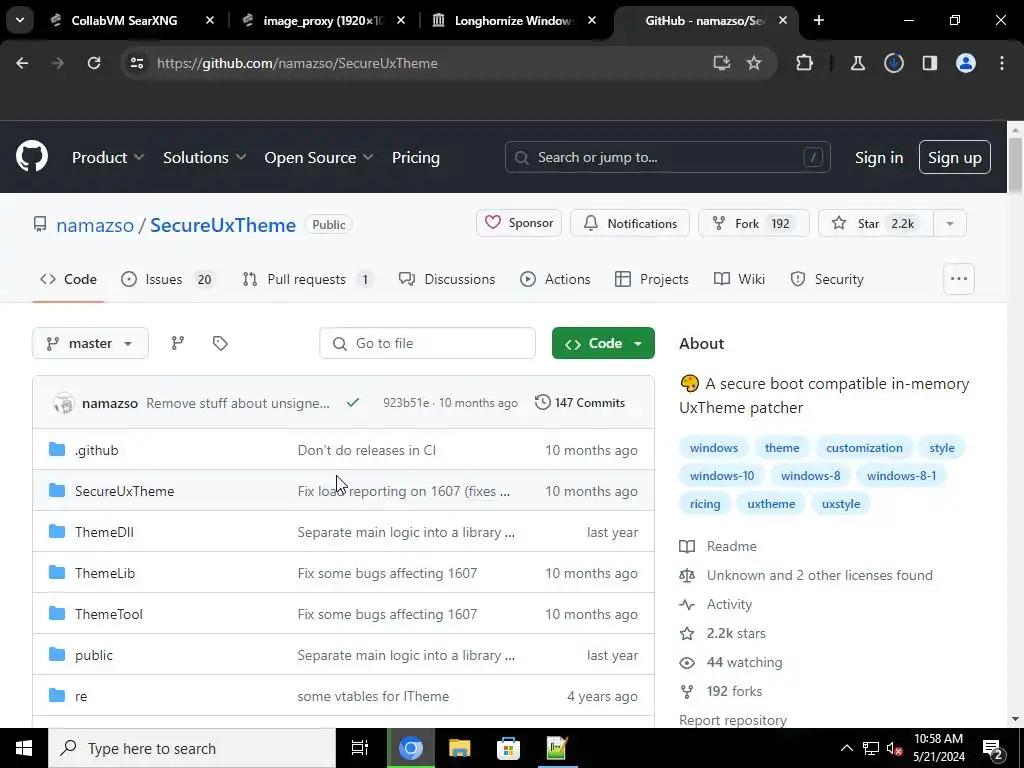Open the ThemeTool folder
This screenshot has height=768, width=1024.
108,614
